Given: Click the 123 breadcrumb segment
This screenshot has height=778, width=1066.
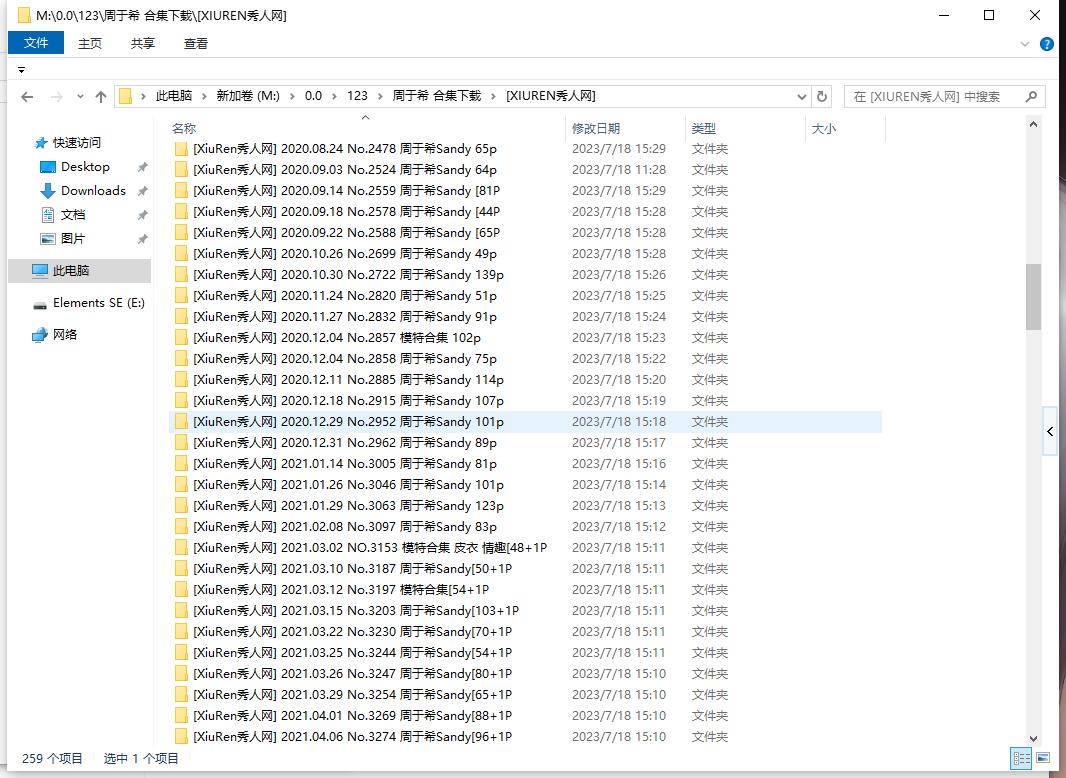Looking at the screenshot, I should [357, 96].
